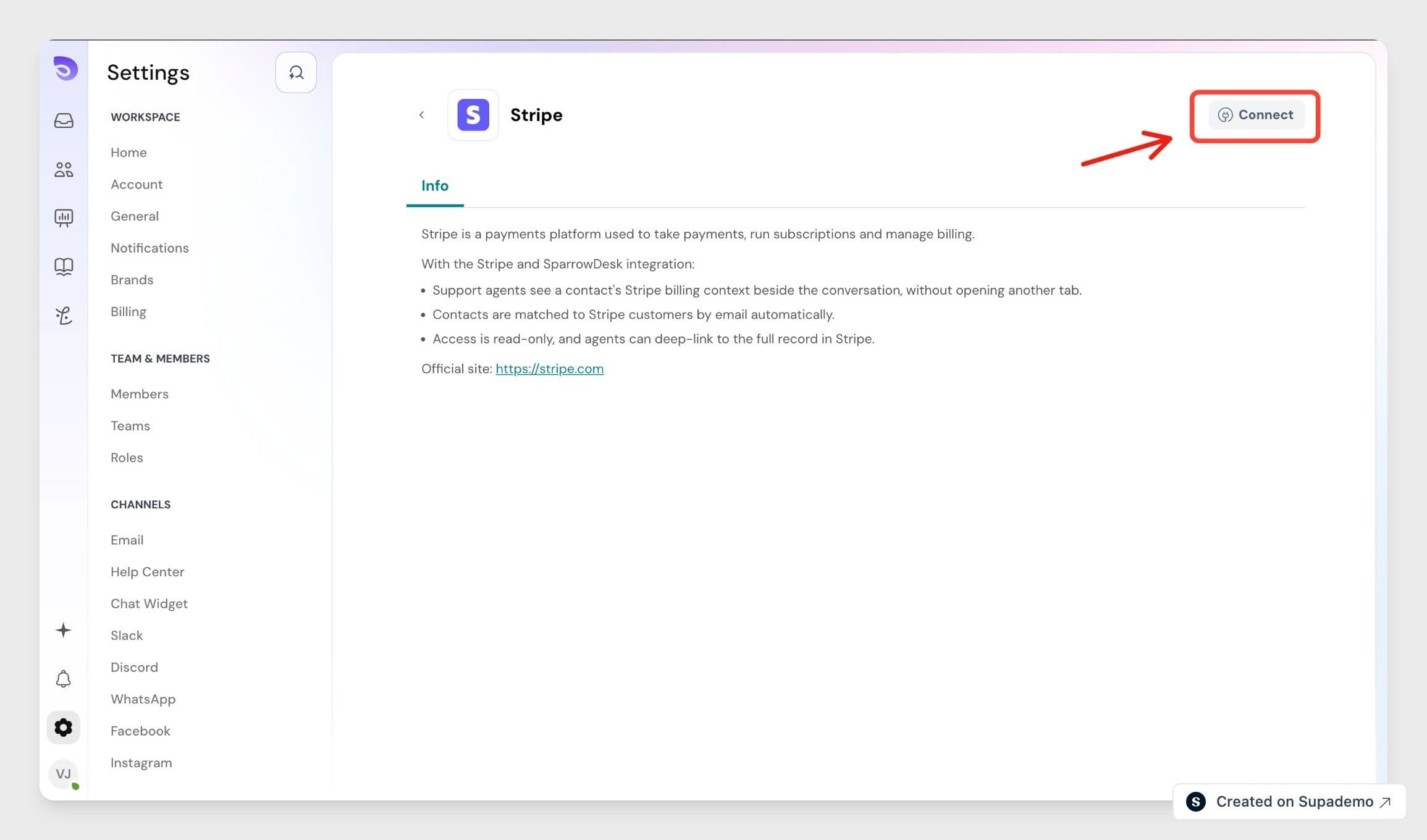This screenshot has height=840, width=1427.
Task: Open Slack channel settings
Action: click(127, 636)
